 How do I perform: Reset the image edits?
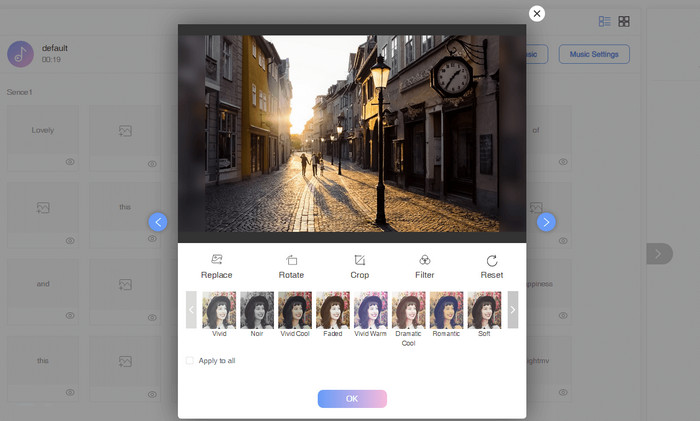coord(491,260)
